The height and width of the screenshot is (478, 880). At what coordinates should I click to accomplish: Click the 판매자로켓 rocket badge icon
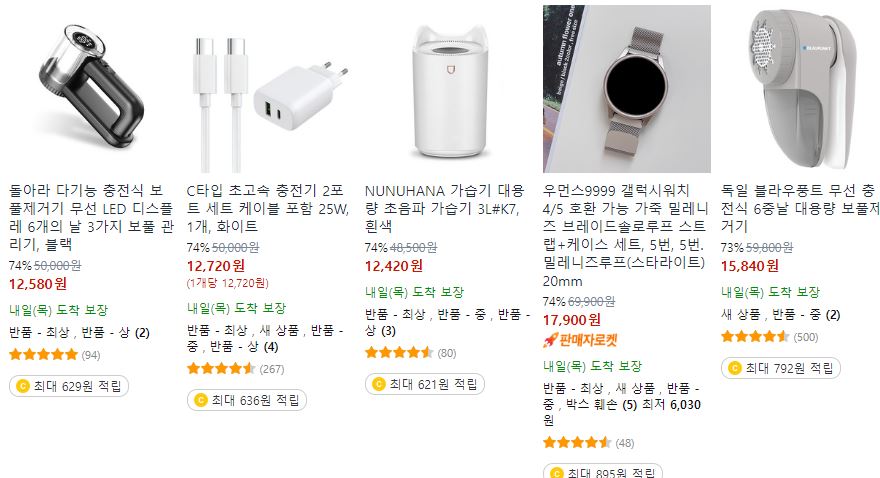(x=550, y=340)
